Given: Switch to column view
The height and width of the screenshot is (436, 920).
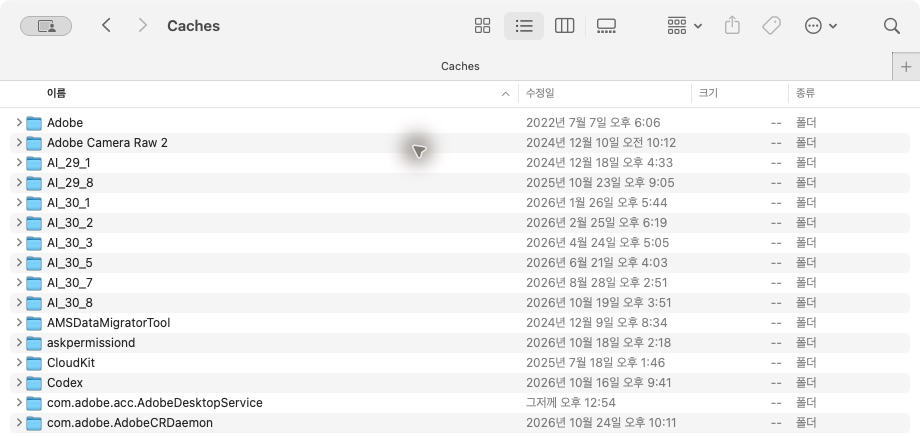Looking at the screenshot, I should 564,26.
